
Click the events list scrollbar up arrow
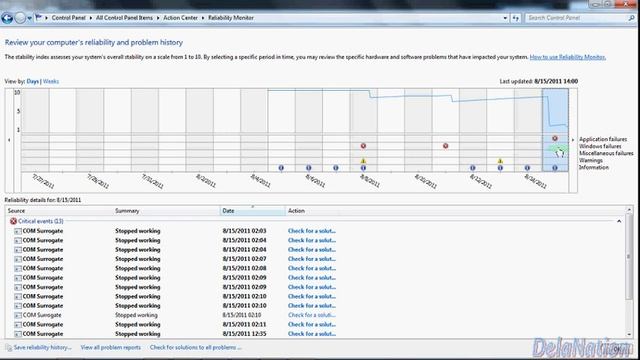tap(629, 210)
